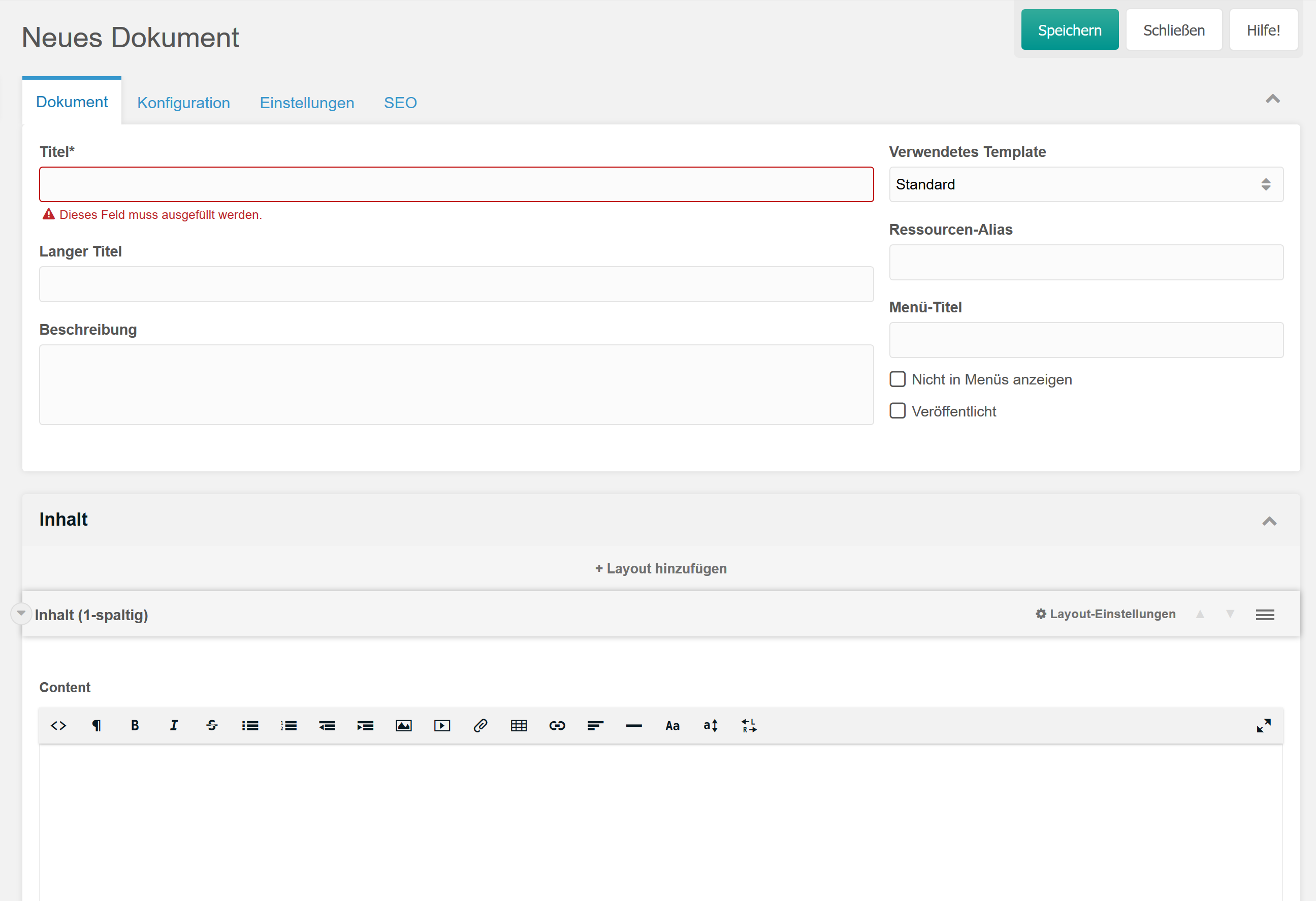
Task: Switch to the Konfiguration tab
Action: pyautogui.click(x=183, y=103)
